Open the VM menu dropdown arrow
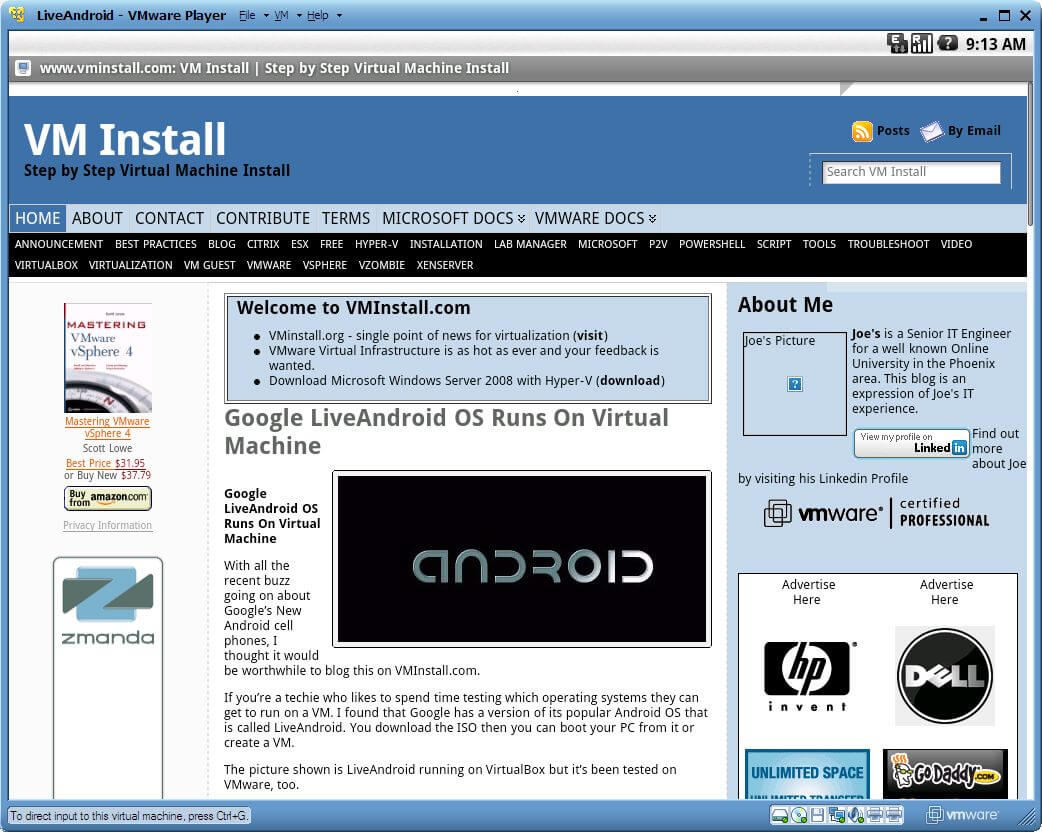1042x832 pixels. tap(299, 15)
